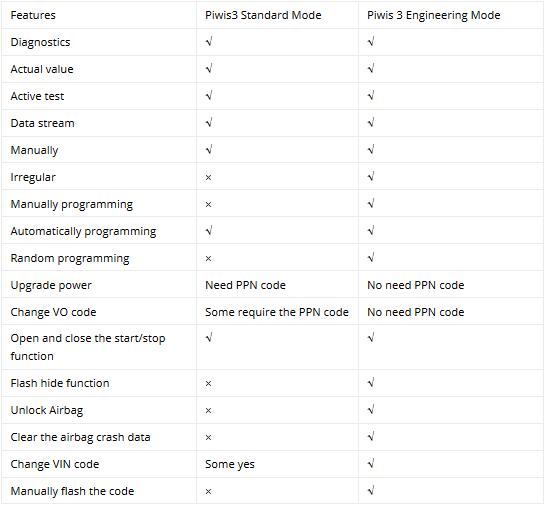Click the Automatically programming row label

pos(83,231)
